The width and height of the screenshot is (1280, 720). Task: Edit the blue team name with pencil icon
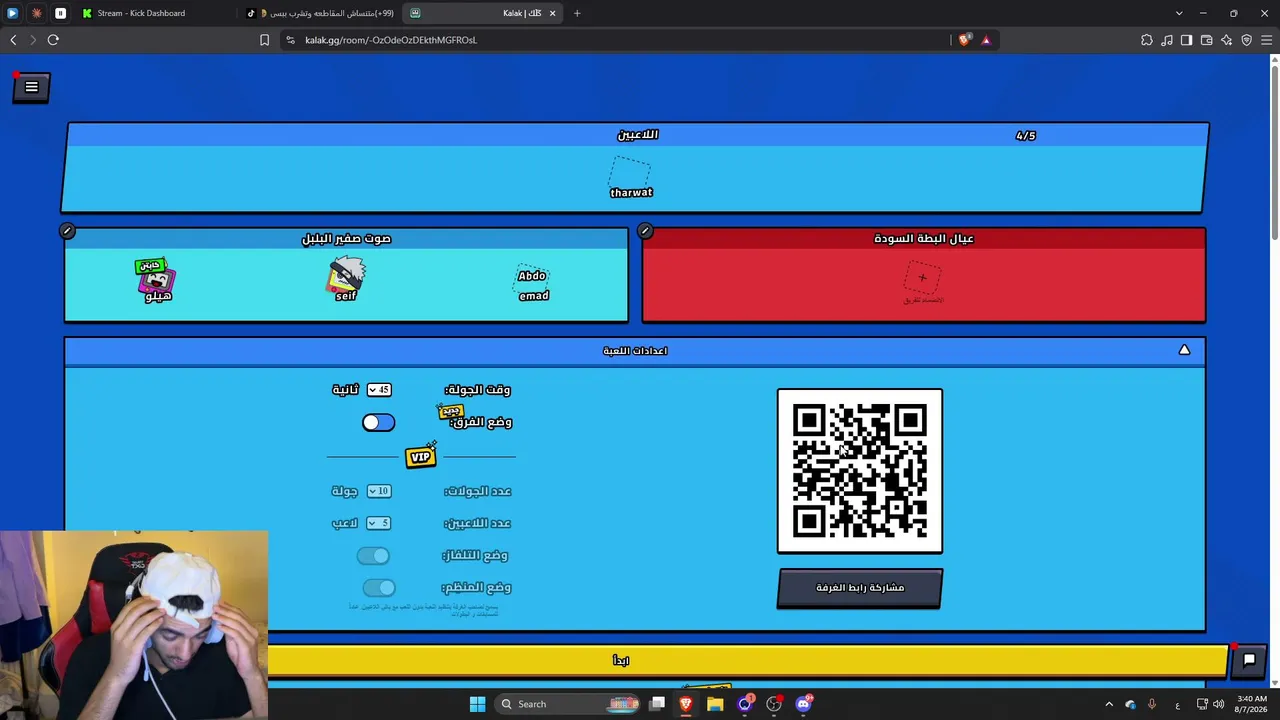(67, 231)
